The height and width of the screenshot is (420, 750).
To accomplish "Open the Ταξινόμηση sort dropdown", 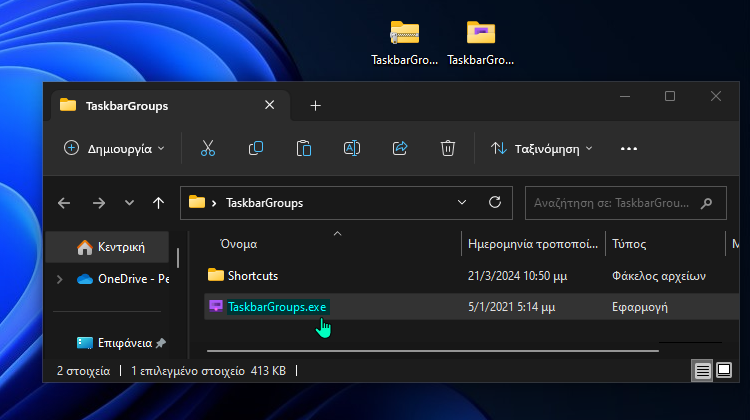I will pyautogui.click(x=542, y=149).
